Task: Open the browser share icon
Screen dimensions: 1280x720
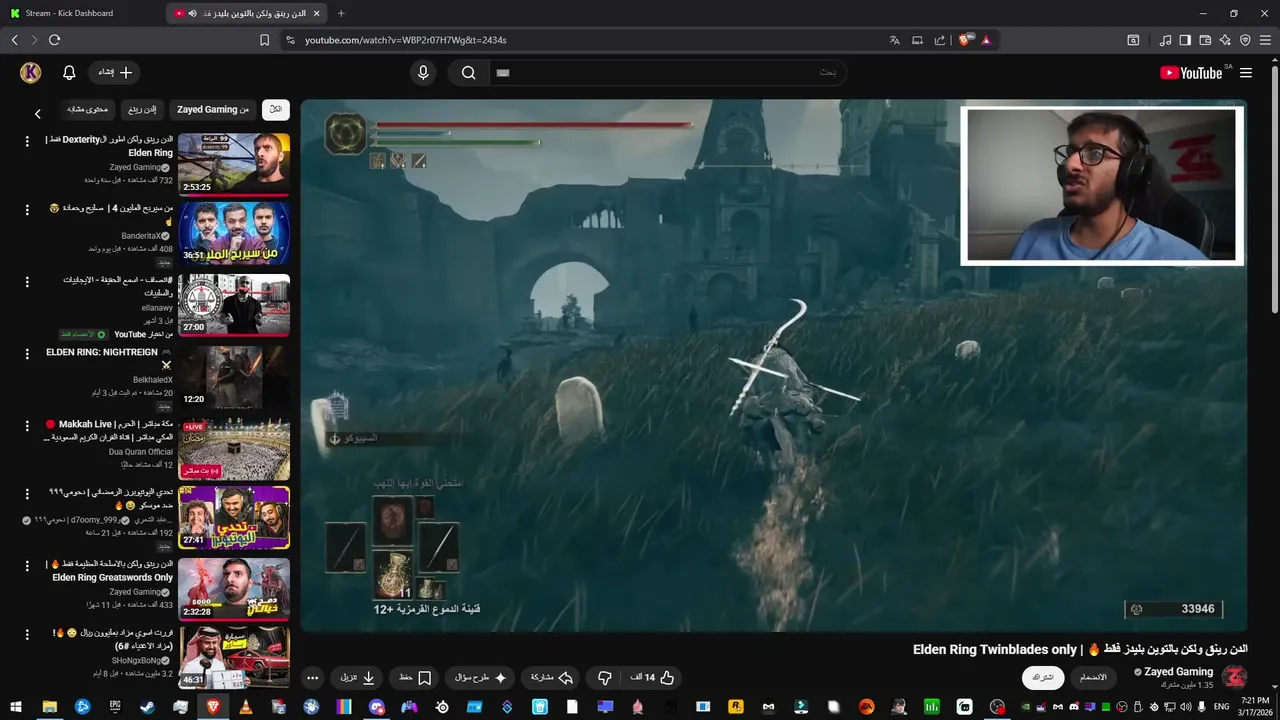Action: pyautogui.click(x=940, y=40)
